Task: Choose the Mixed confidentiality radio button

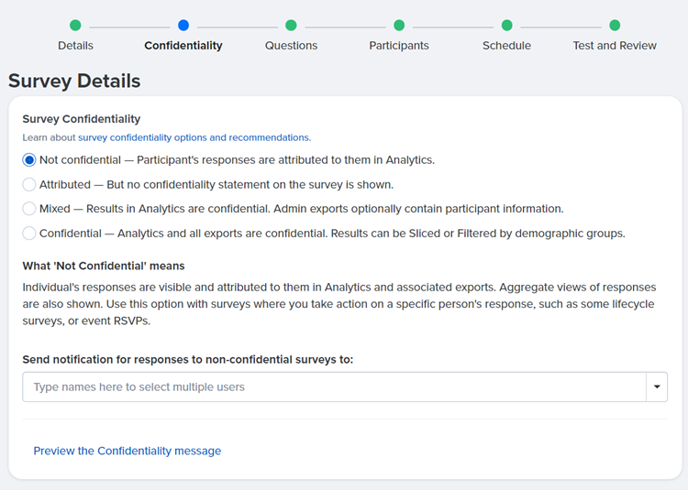Action: (x=29, y=209)
